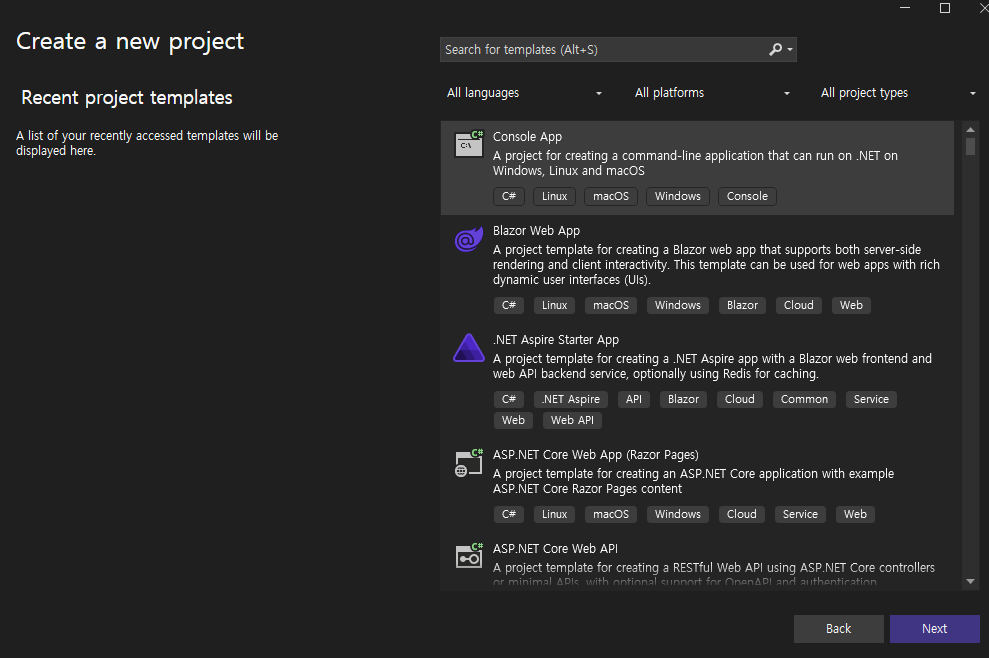This screenshot has height=658, width=989.
Task: Click the C# tag under ASP.NET Core Razor Pages
Action: click(x=509, y=514)
